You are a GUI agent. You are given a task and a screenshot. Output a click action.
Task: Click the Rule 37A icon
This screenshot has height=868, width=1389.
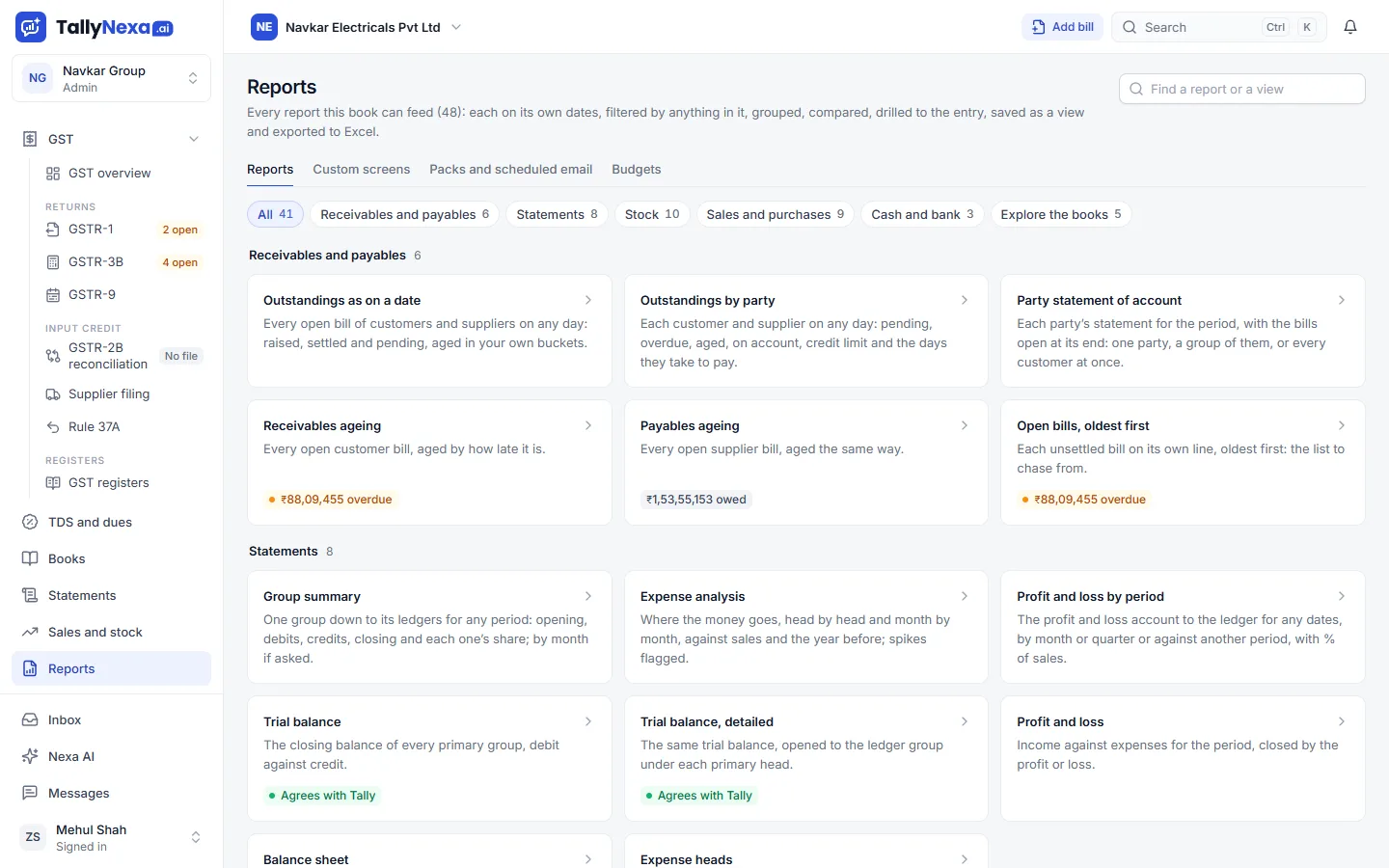click(x=53, y=427)
